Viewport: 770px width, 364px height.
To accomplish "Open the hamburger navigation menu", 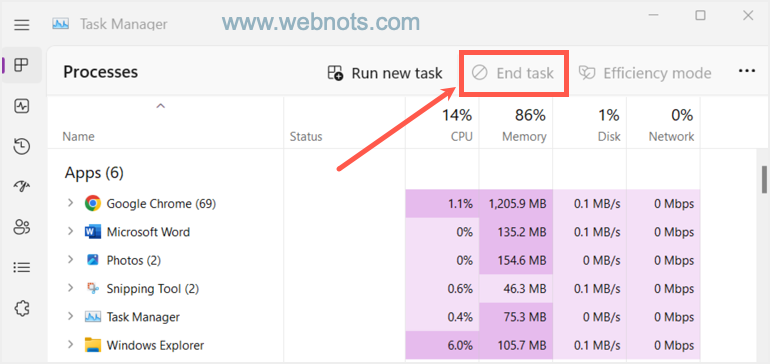I will coord(22,25).
